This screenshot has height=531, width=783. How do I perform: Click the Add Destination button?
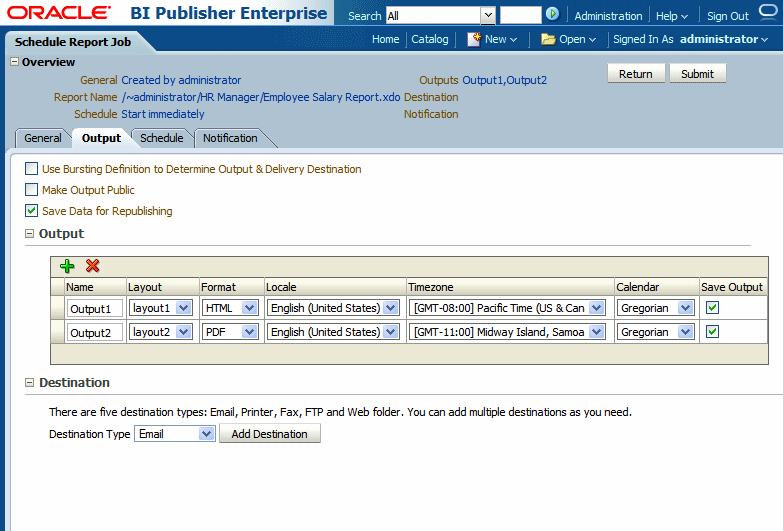pos(270,434)
